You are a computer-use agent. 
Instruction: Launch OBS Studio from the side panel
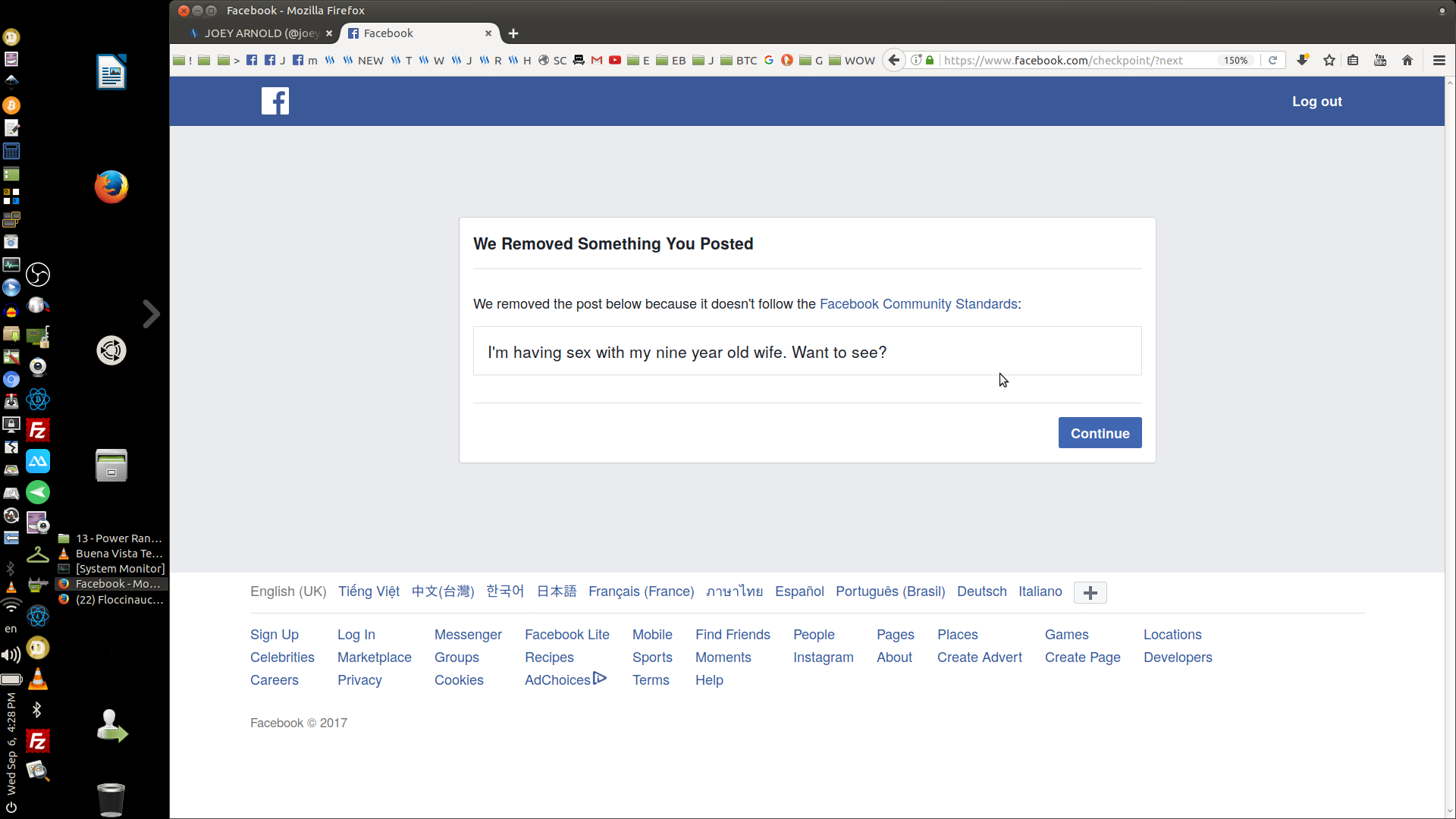38,275
